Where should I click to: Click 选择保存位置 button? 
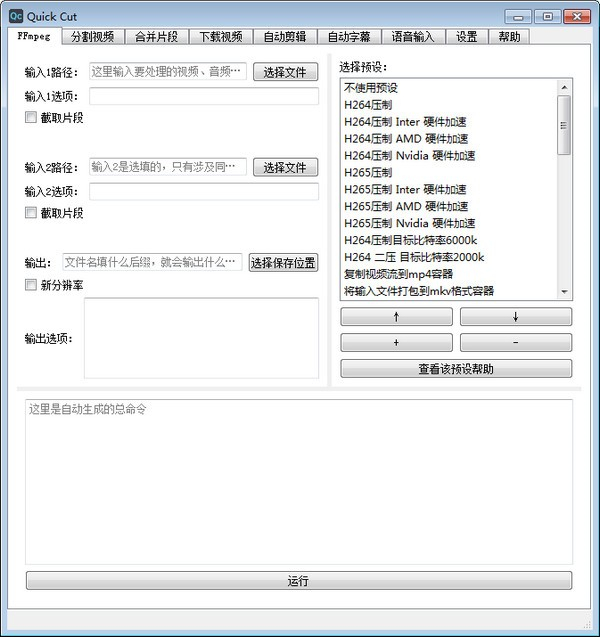tap(283, 263)
